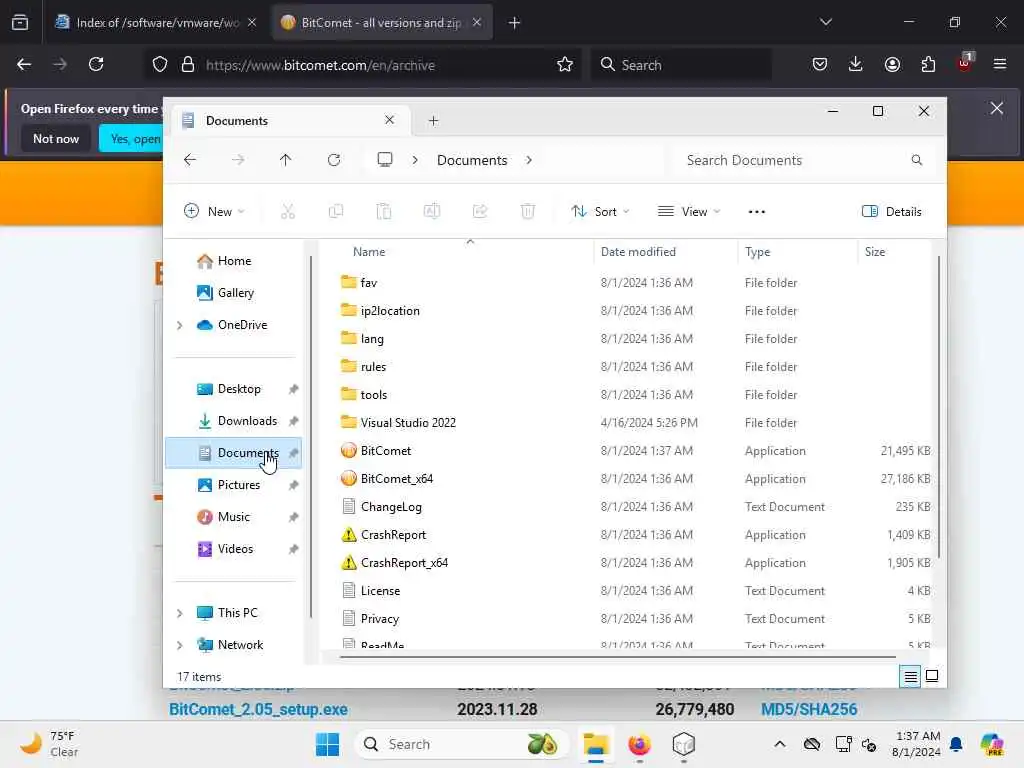
Task: Open Firefox extensions puzzle icon
Action: [x=928, y=64]
